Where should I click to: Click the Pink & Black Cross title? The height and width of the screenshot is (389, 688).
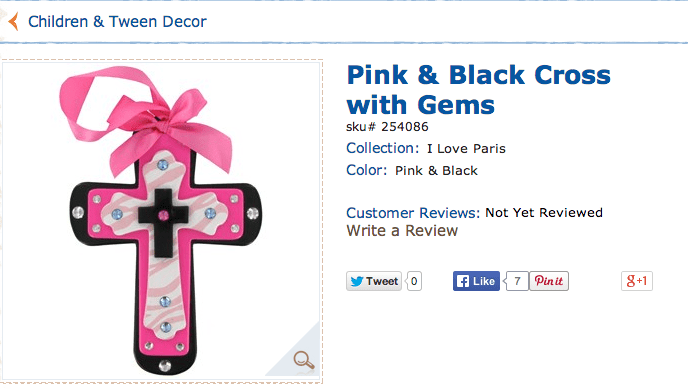click(478, 89)
